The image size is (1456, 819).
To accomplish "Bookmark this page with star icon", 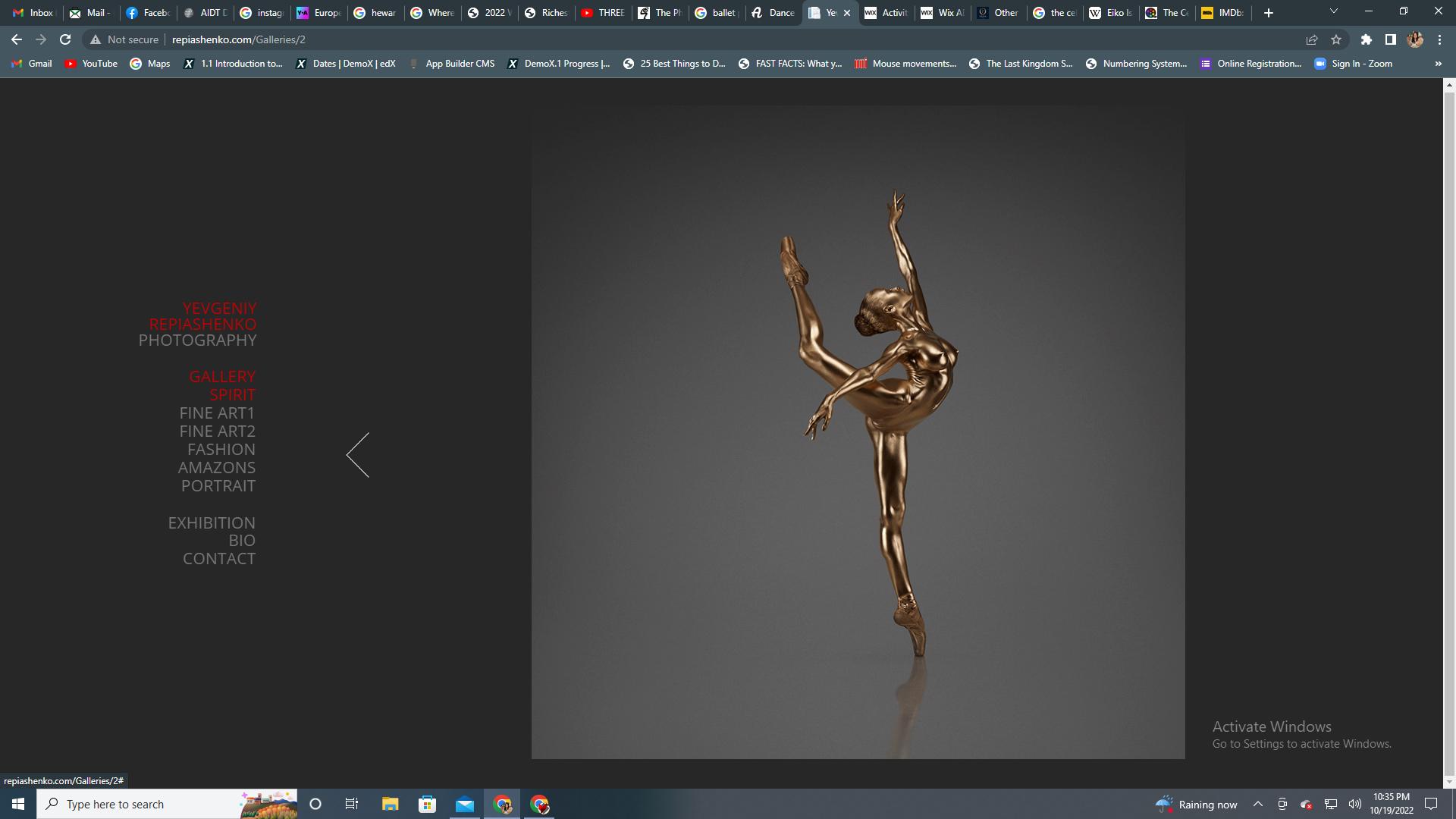I will click(1336, 39).
